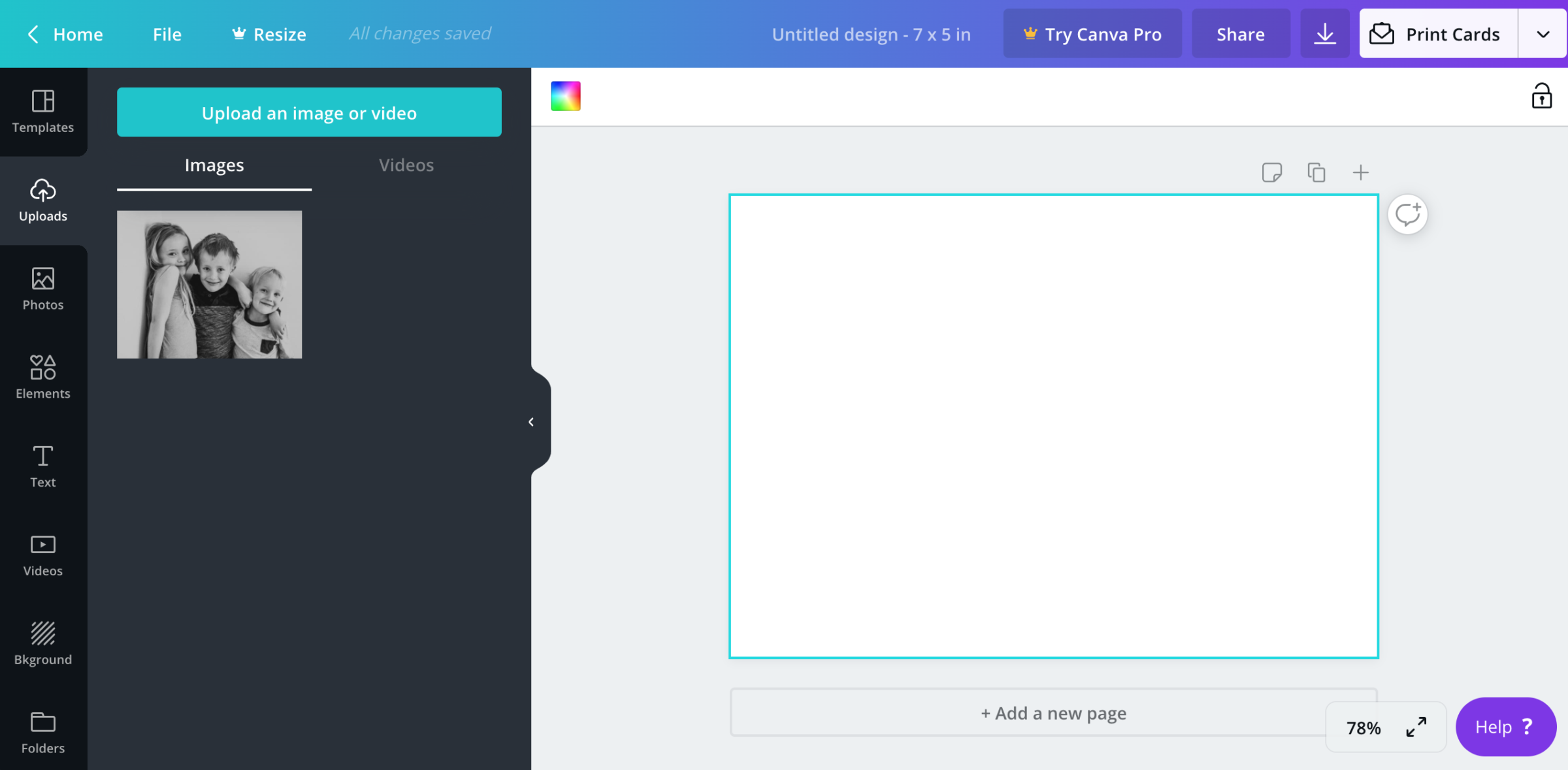Duplicate the page with copy icon

pyautogui.click(x=1316, y=172)
